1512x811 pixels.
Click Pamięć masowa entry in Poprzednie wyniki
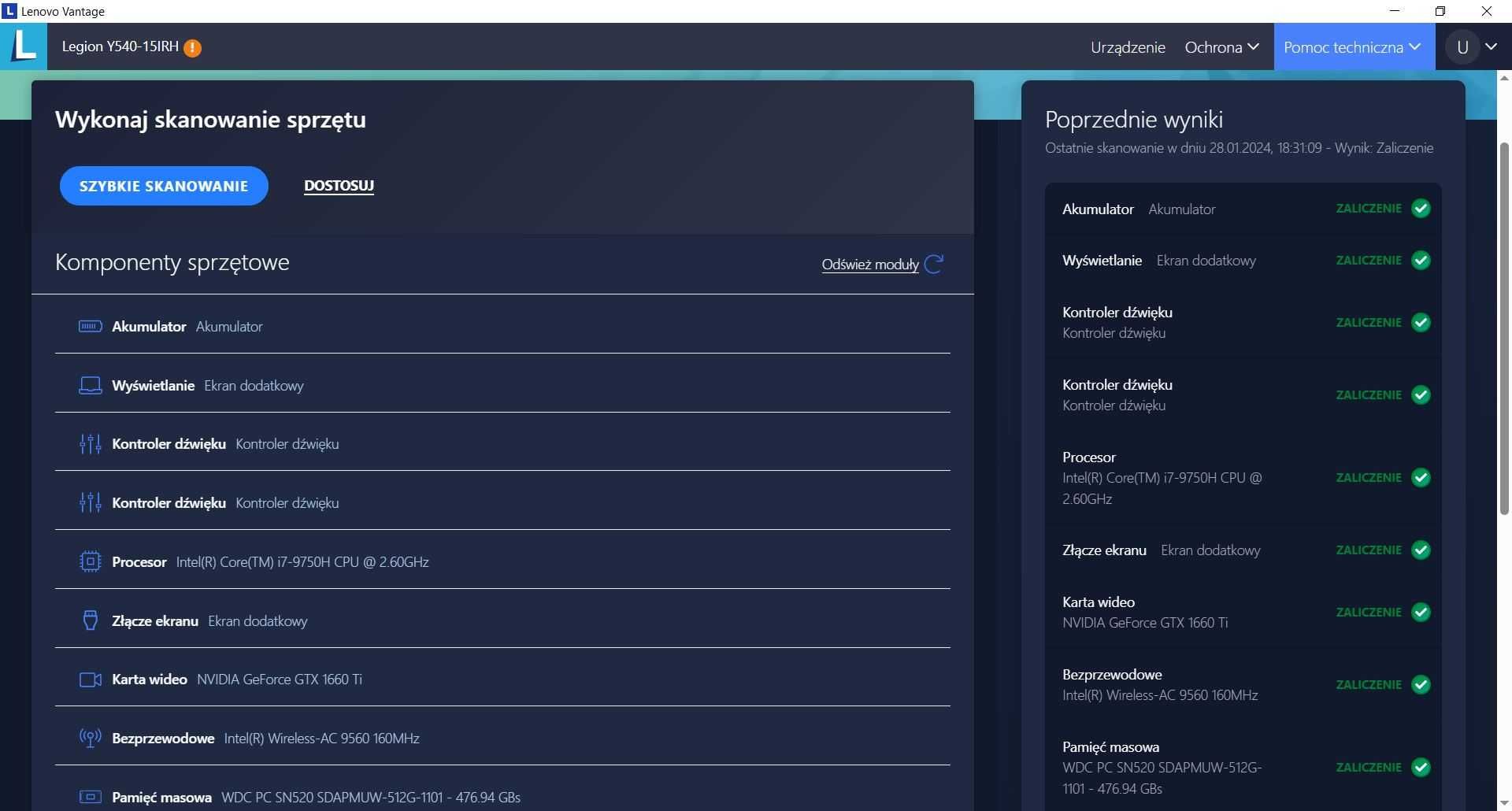pyautogui.click(x=1243, y=768)
